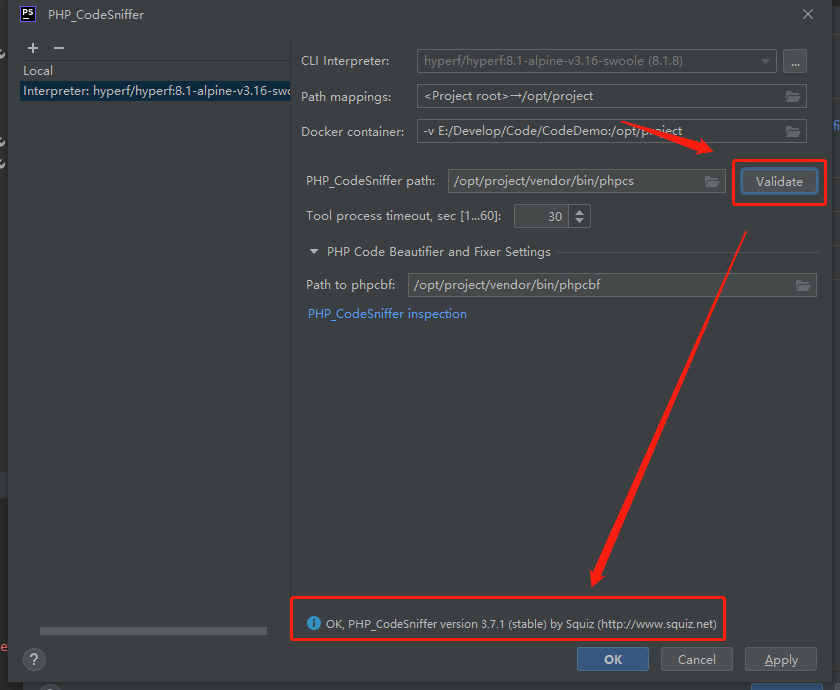Click the PhpStorm logo in title bar
The image size is (840, 690).
click(x=28, y=14)
